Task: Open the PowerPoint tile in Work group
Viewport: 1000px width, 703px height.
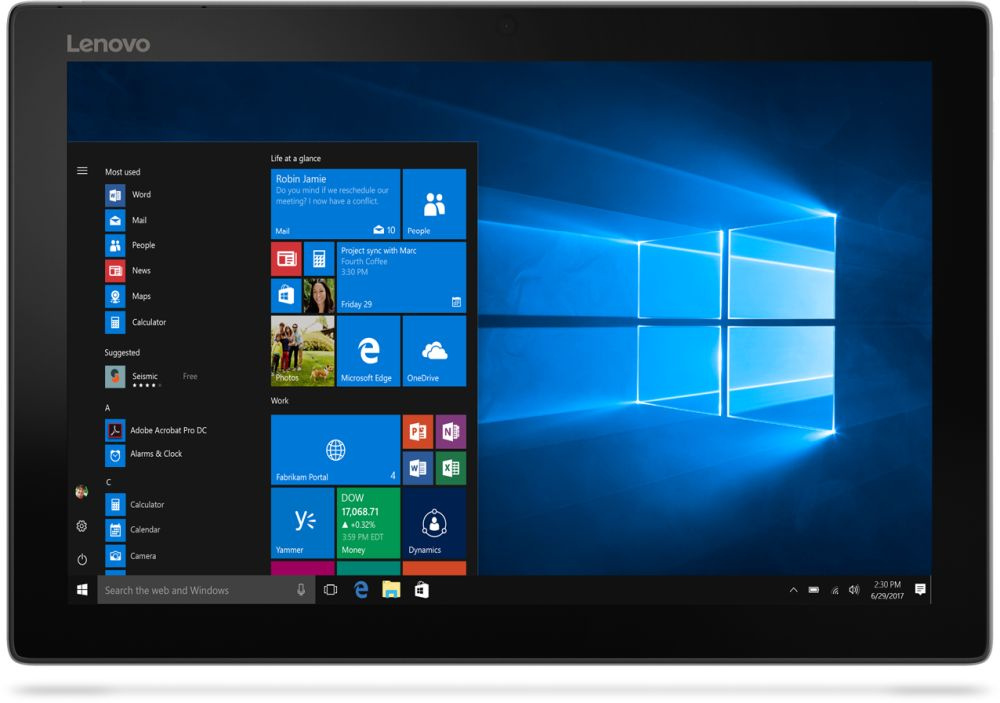Action: pyautogui.click(x=417, y=431)
